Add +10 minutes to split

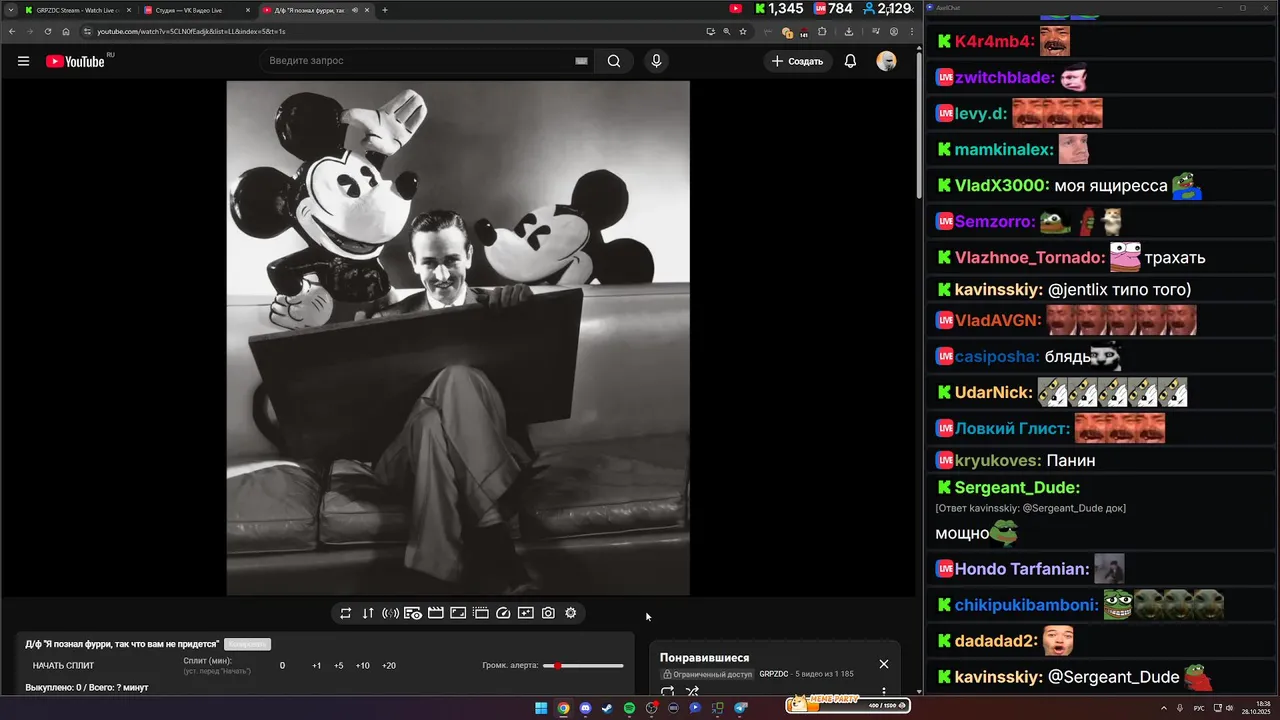coord(363,665)
